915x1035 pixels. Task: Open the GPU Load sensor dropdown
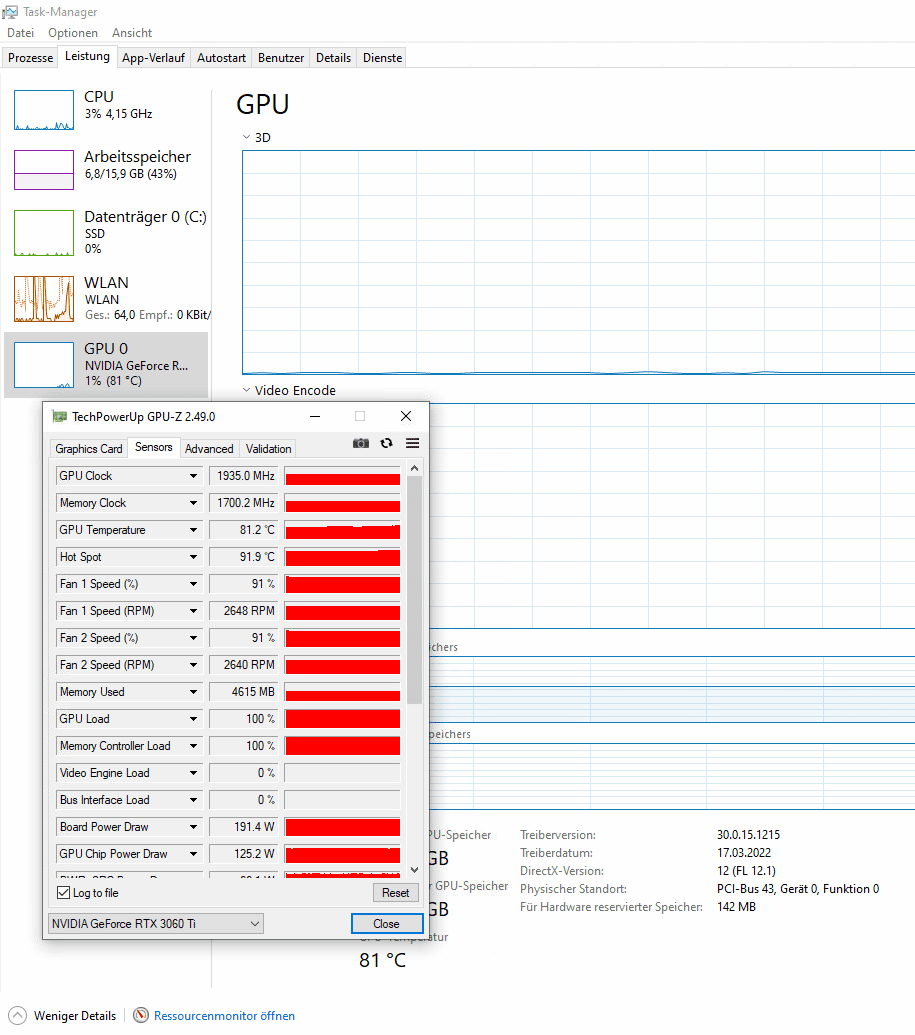coord(193,719)
